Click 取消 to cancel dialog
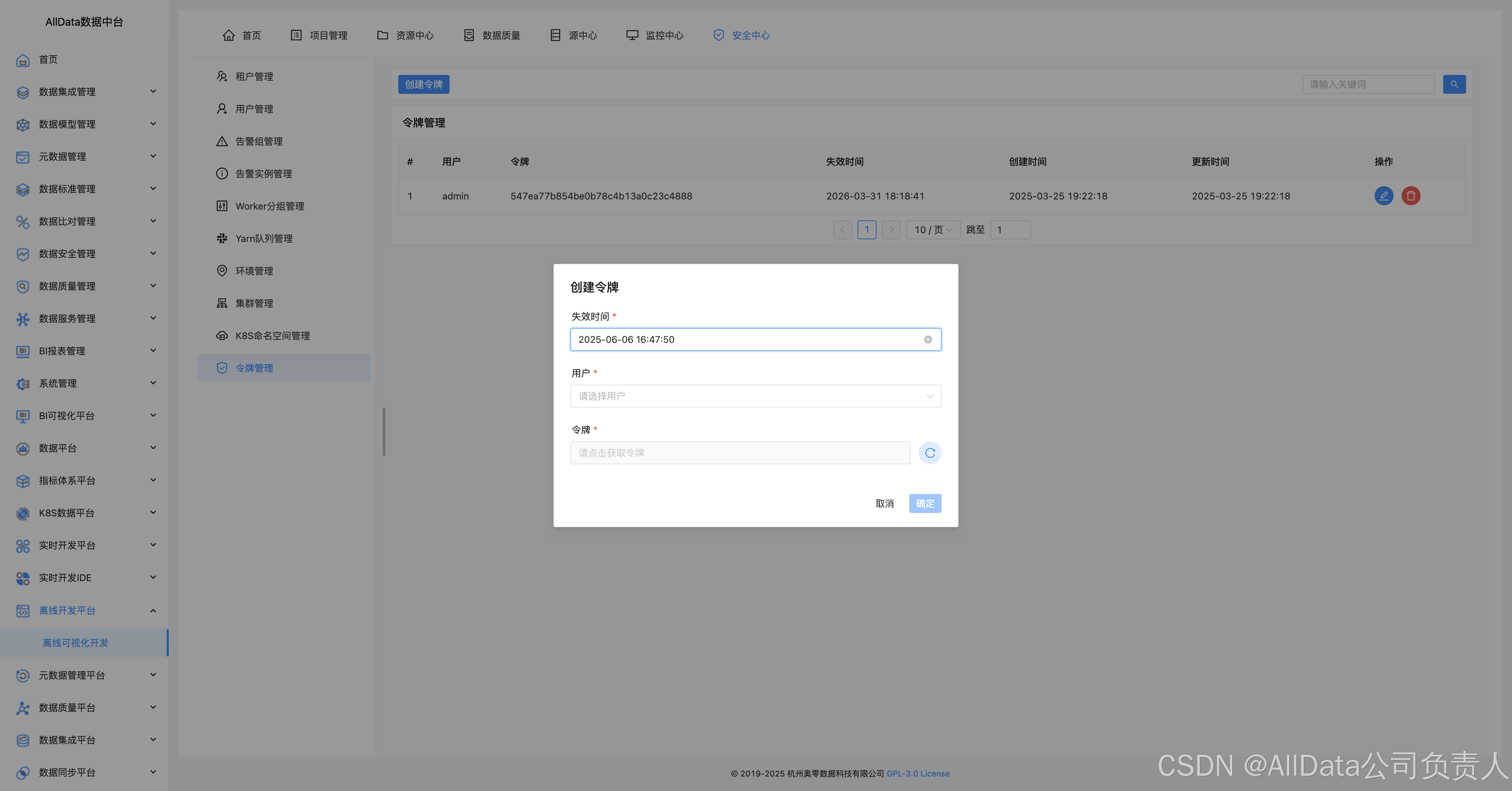The width and height of the screenshot is (1512, 791). tap(885, 503)
